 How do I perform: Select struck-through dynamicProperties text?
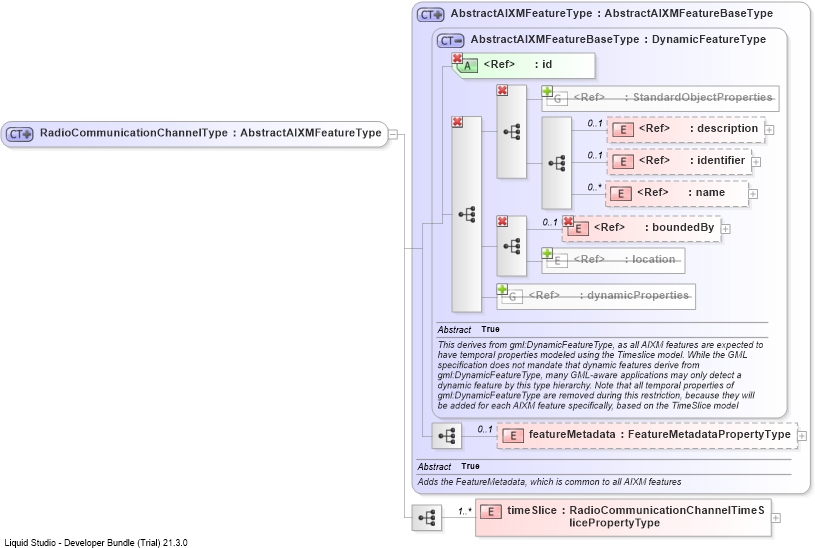click(635, 295)
